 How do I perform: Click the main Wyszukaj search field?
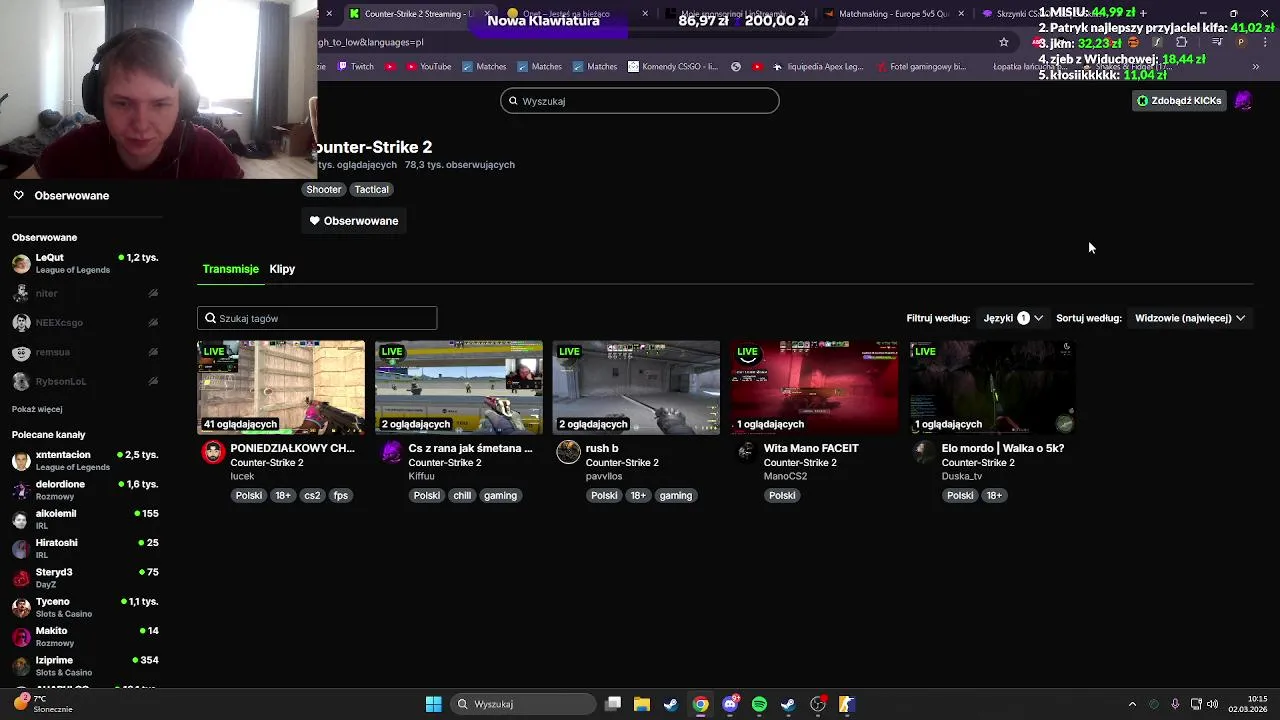pos(640,101)
